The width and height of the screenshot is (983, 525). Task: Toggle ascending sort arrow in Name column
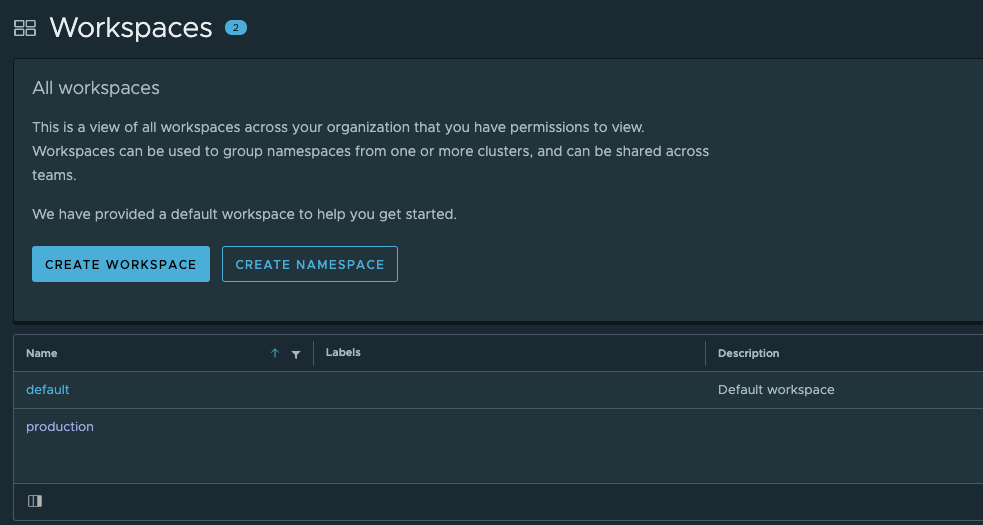[275, 354]
